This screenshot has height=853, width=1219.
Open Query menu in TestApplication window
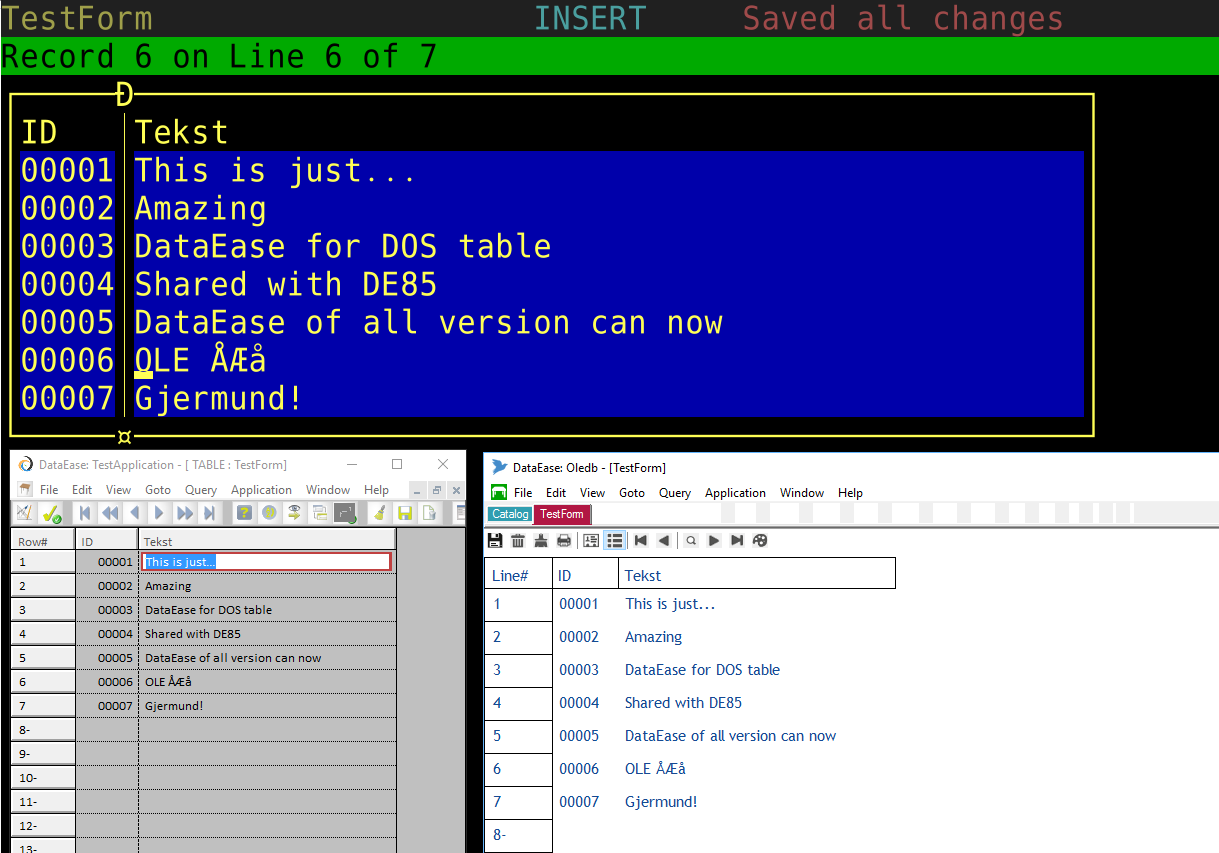tap(201, 490)
